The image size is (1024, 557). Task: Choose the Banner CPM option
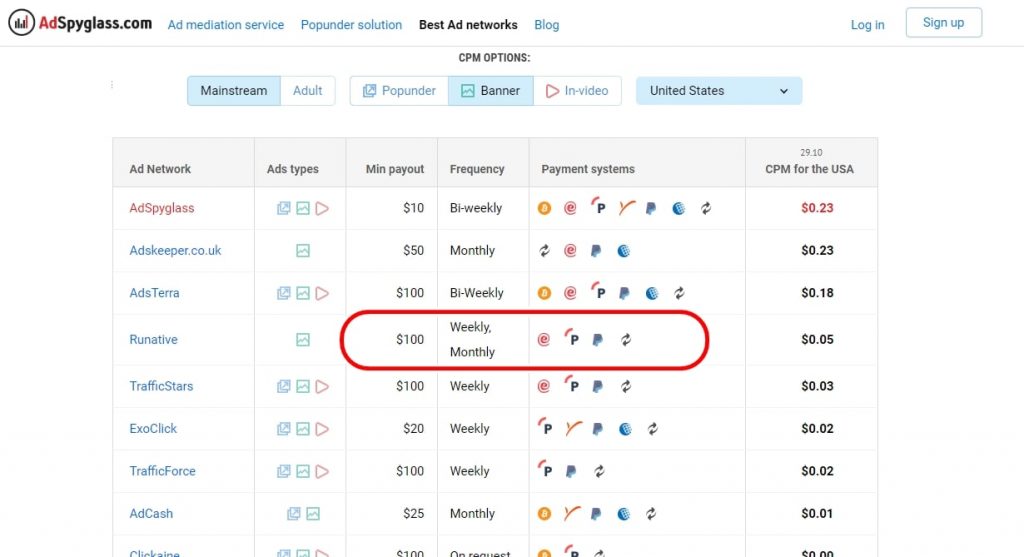click(x=490, y=91)
